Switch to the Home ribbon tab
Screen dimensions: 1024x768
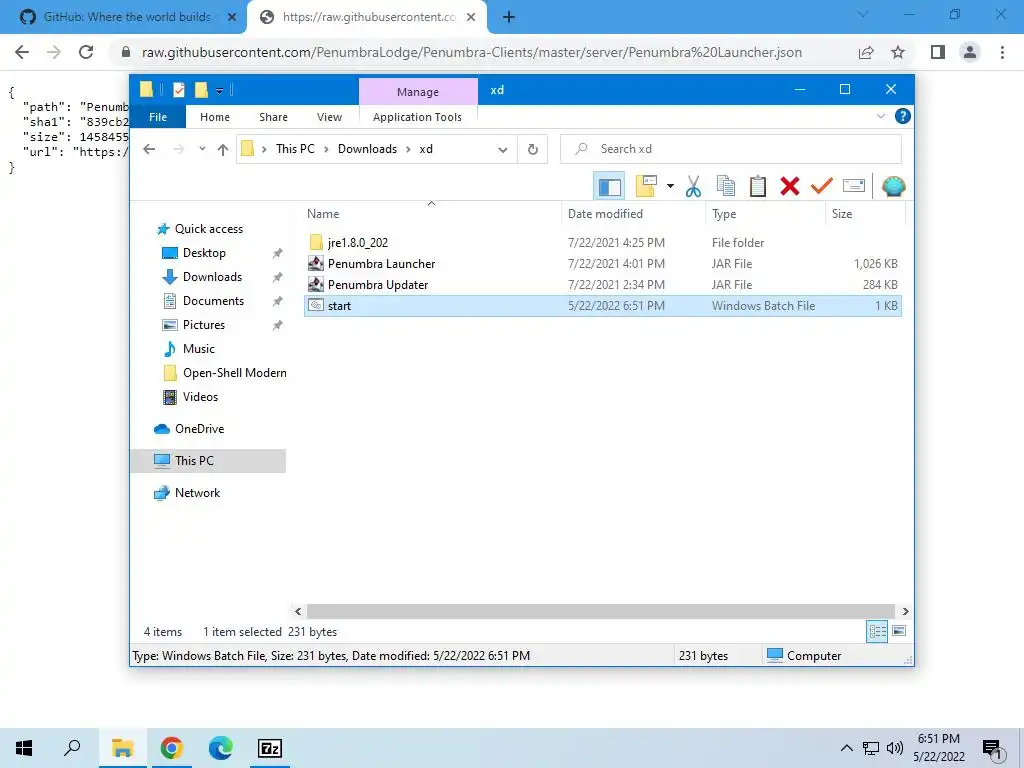(x=215, y=117)
